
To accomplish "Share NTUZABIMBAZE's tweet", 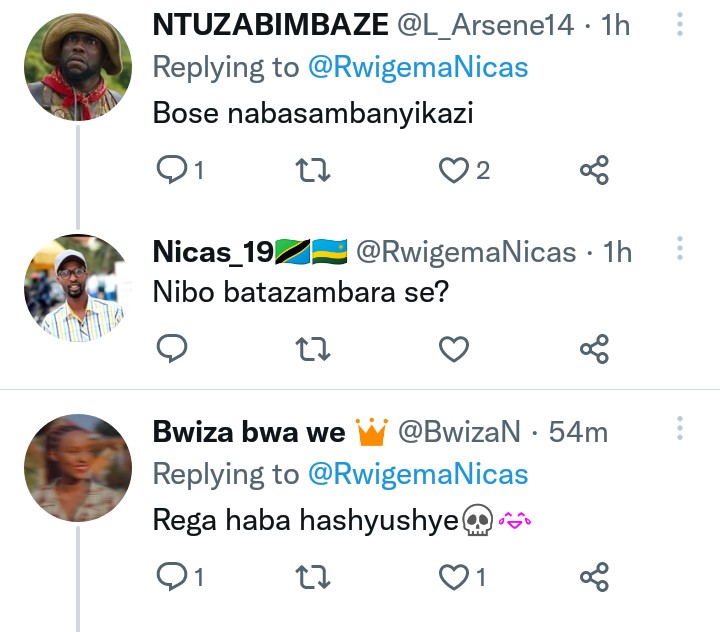I will [594, 171].
